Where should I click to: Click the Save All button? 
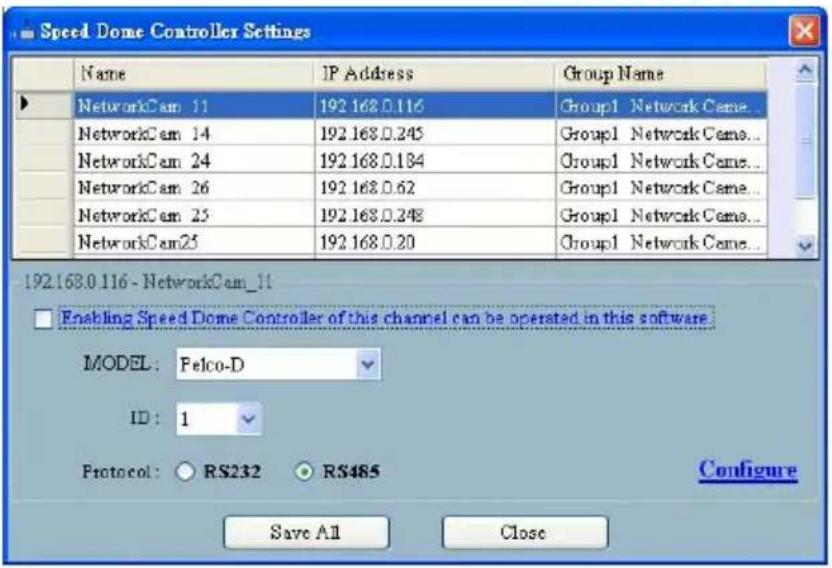[x=306, y=532]
